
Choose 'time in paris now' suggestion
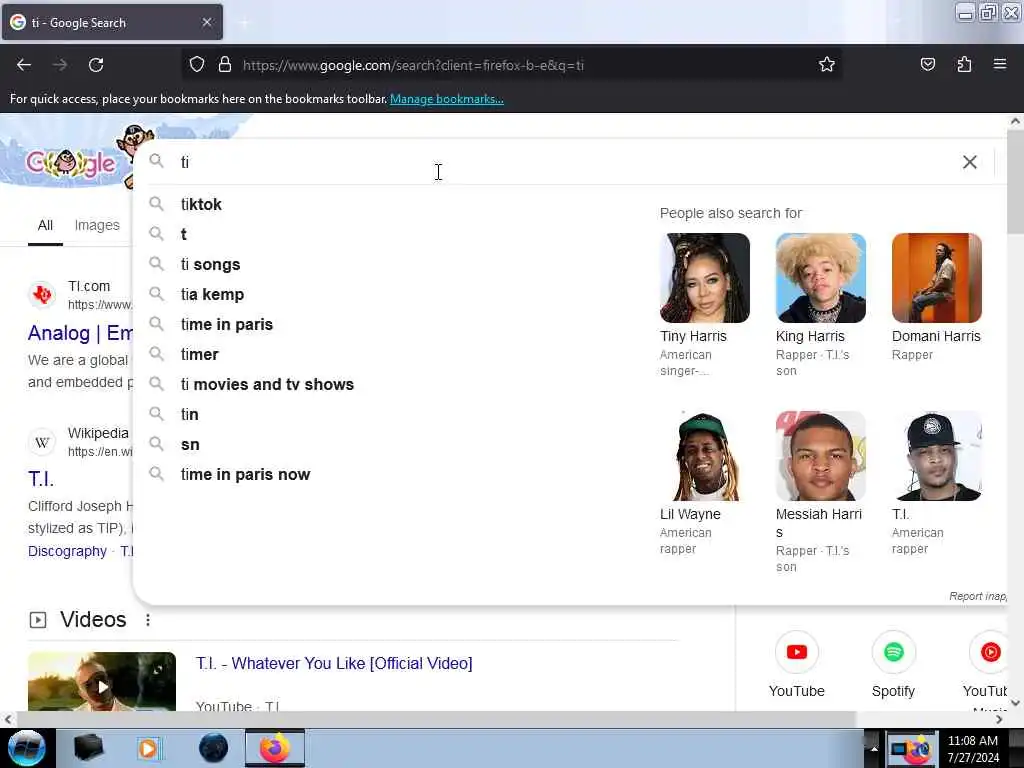pos(245,475)
